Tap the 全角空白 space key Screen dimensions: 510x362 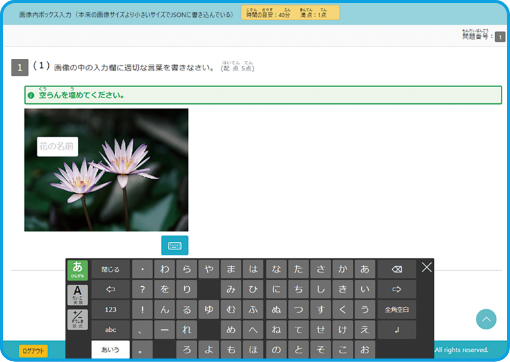[x=397, y=310]
